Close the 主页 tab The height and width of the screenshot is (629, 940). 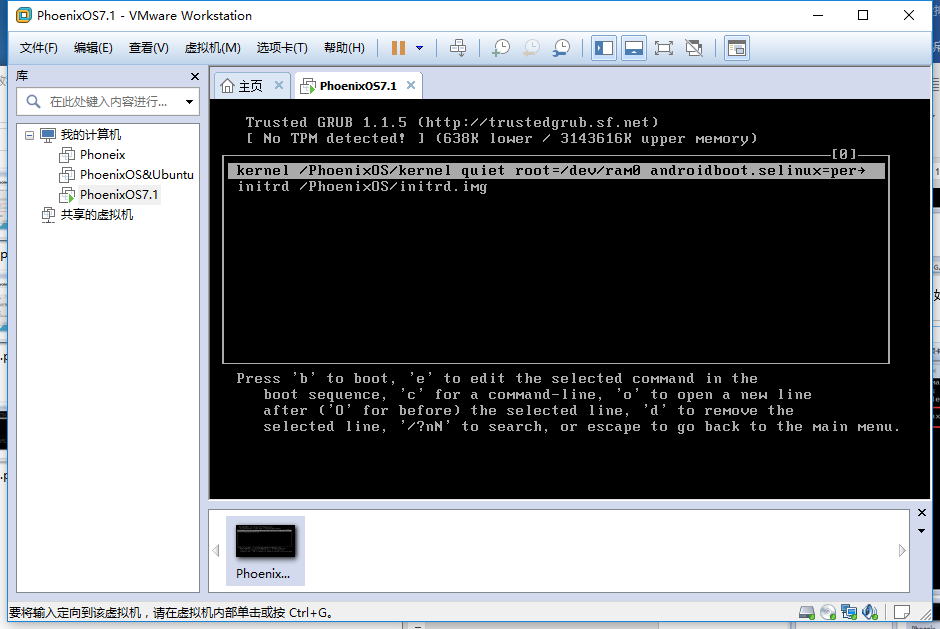(279, 85)
